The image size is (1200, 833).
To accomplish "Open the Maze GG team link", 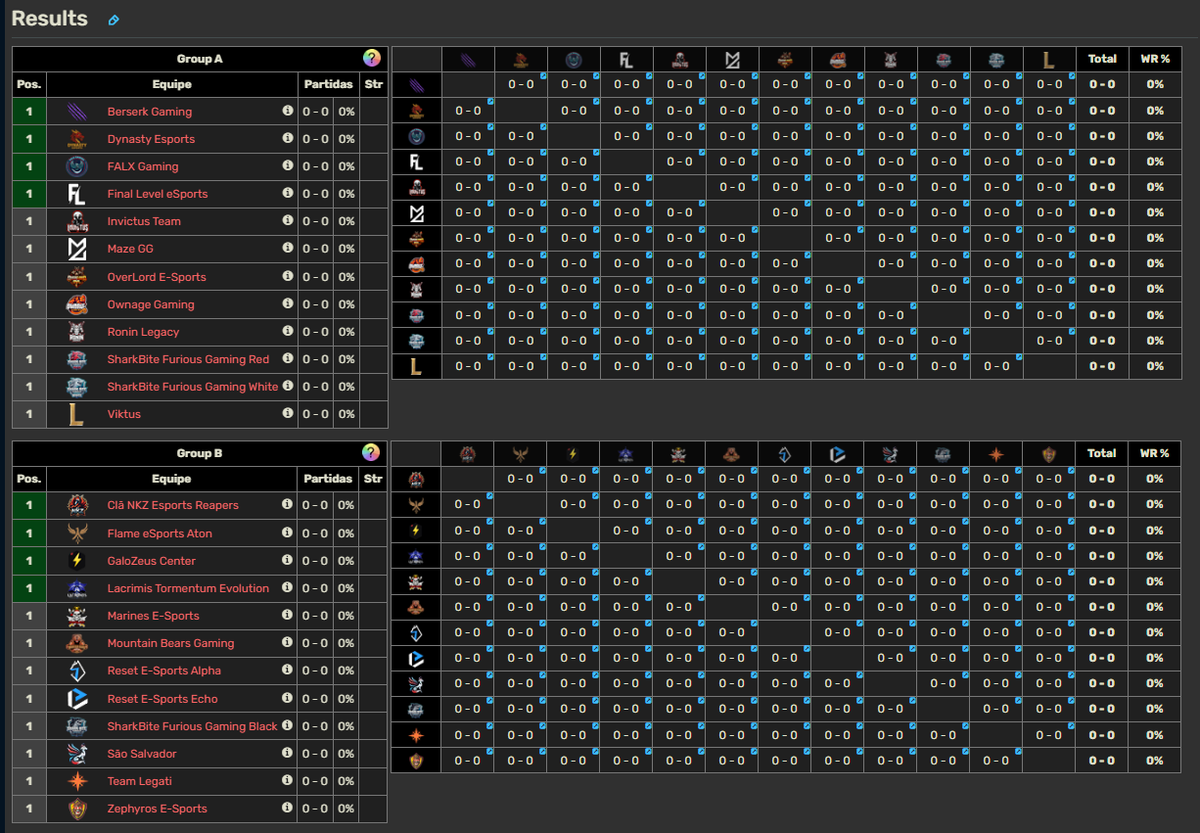I will click(130, 249).
